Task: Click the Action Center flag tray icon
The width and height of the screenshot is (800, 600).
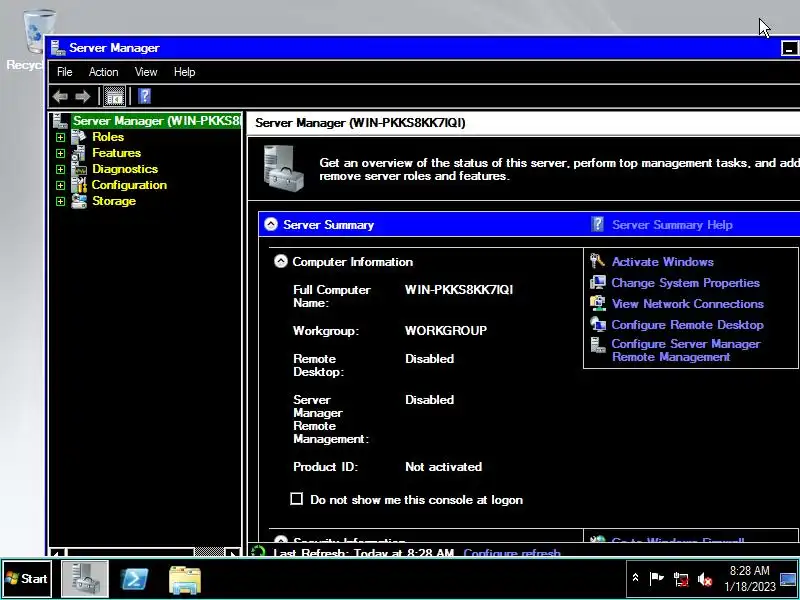Action: tap(656, 579)
